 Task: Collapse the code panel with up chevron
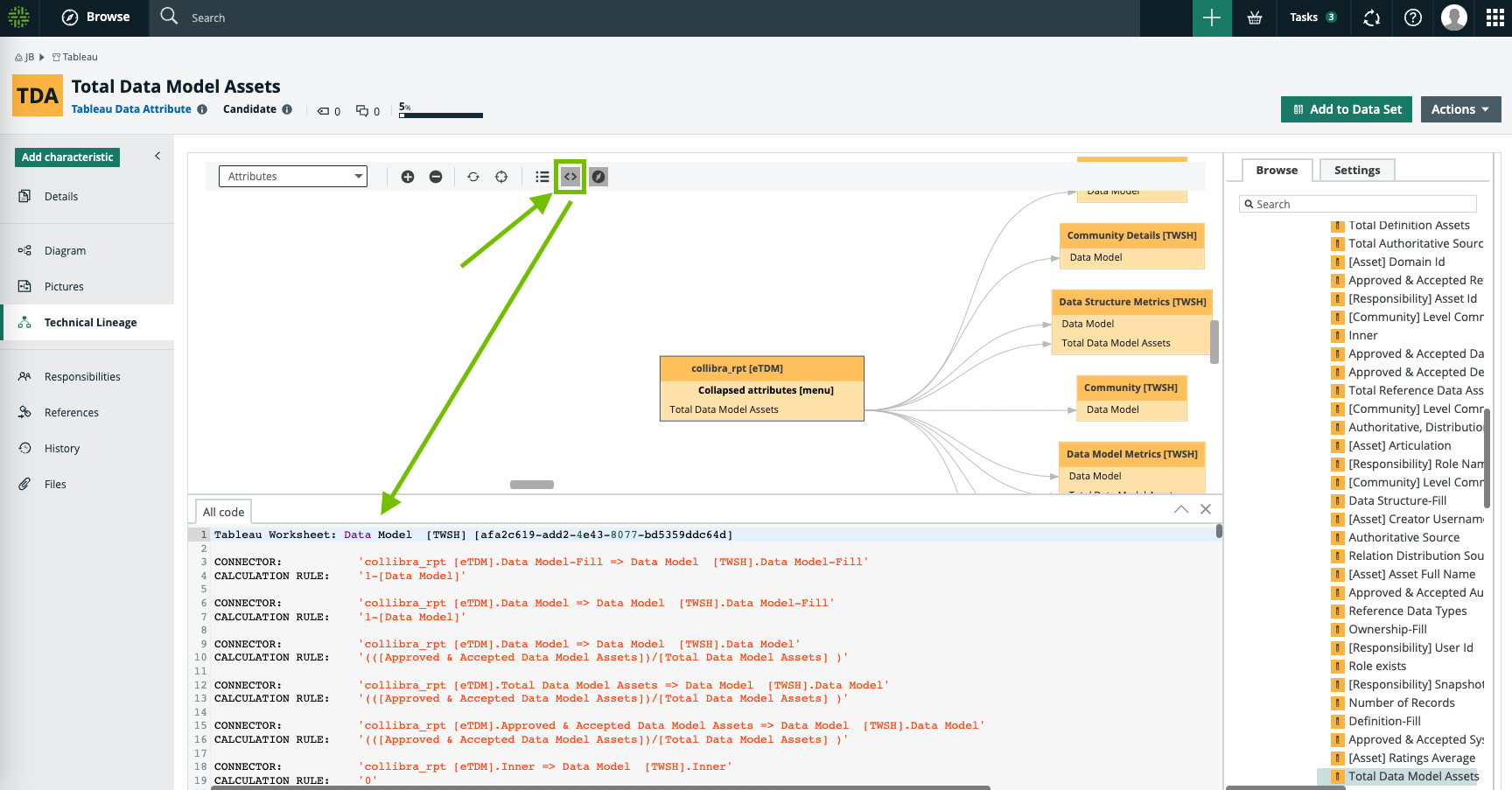[x=1181, y=509]
